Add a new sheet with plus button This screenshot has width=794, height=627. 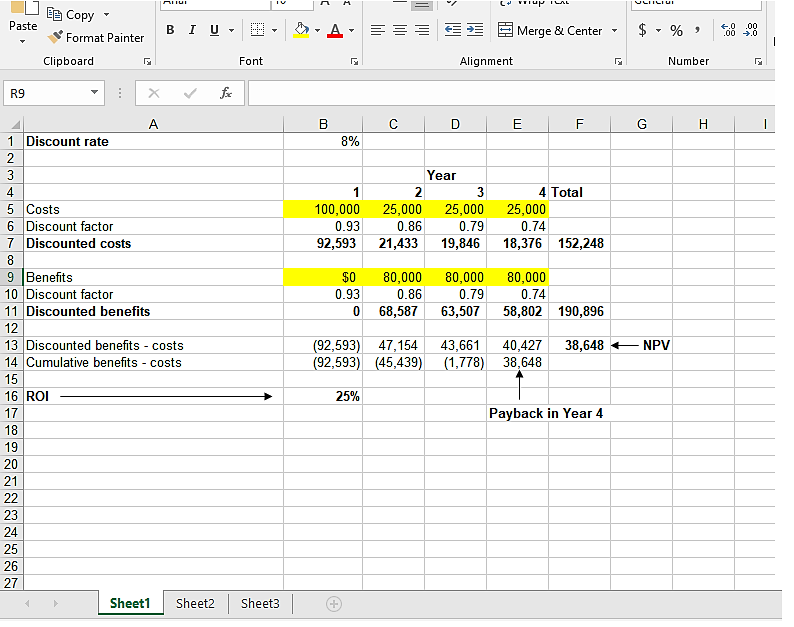tap(334, 604)
